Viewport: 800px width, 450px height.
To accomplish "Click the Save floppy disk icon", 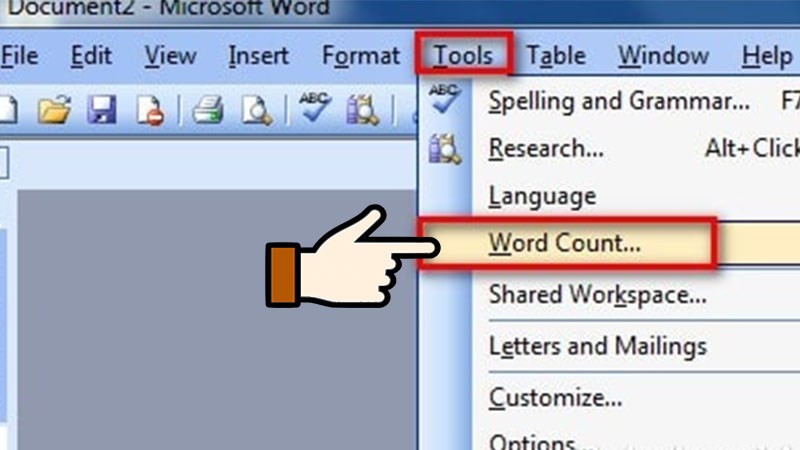I will click(x=102, y=109).
